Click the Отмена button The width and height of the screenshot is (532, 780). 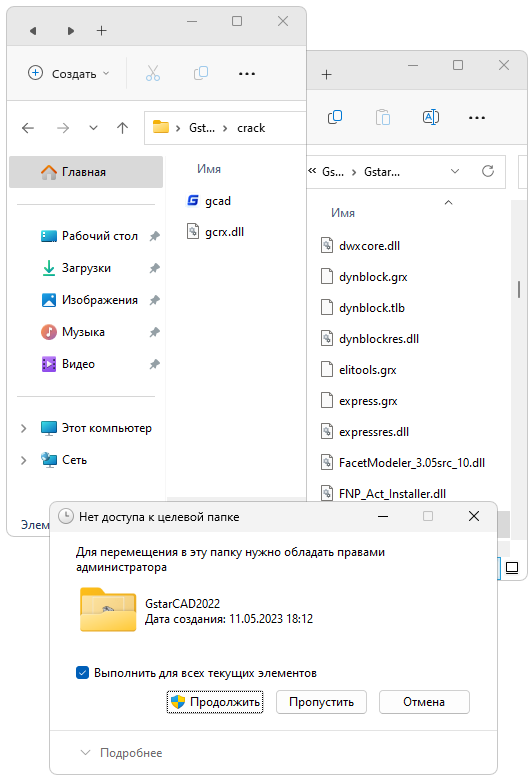click(x=424, y=702)
